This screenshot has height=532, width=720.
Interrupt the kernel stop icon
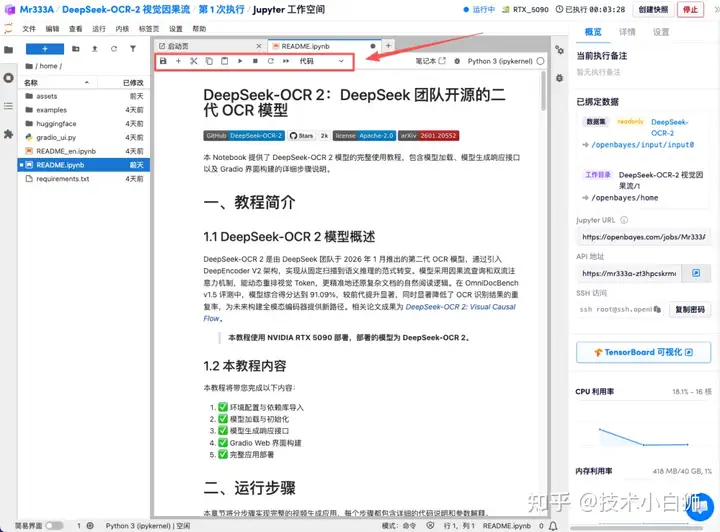[255, 61]
